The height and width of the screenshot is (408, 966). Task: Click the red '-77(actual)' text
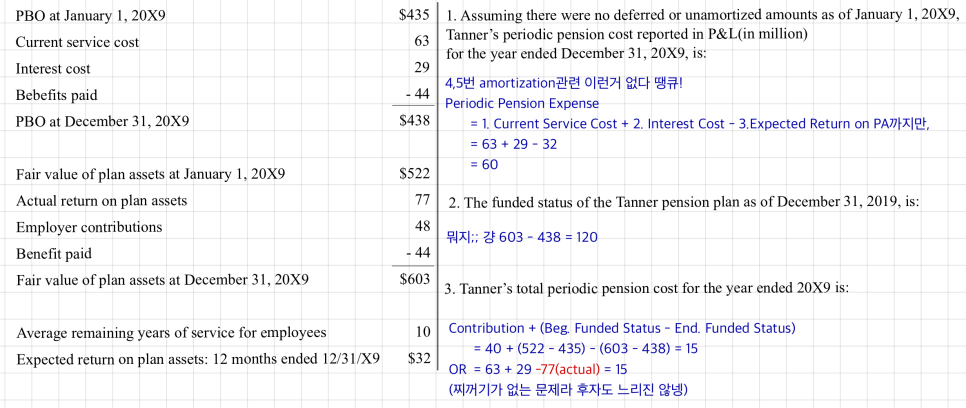pos(556,369)
